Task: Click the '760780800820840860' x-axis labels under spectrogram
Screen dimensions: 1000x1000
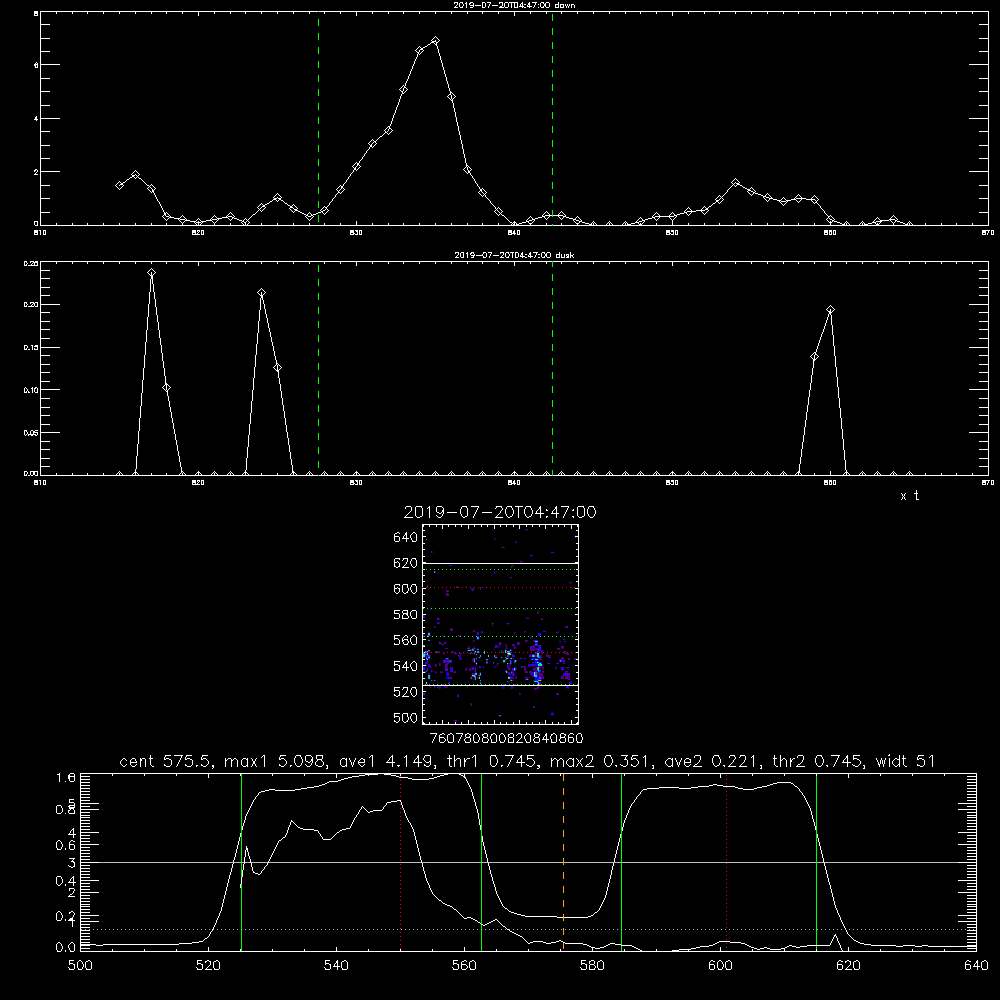Action: 506,739
